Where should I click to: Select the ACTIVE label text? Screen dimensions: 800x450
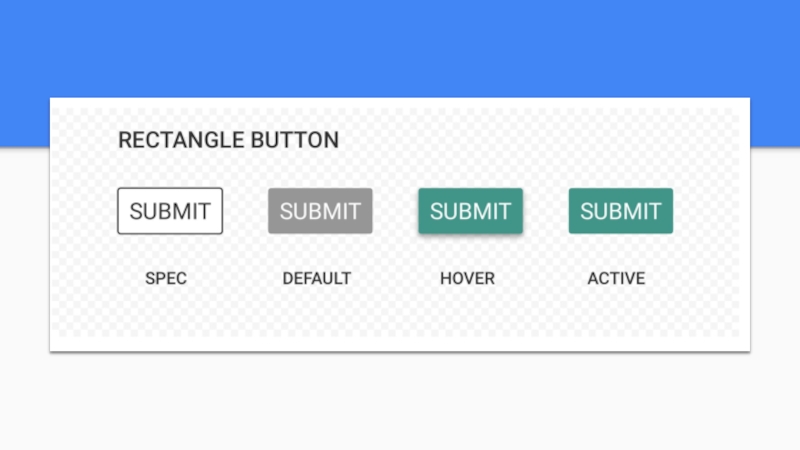click(616, 278)
